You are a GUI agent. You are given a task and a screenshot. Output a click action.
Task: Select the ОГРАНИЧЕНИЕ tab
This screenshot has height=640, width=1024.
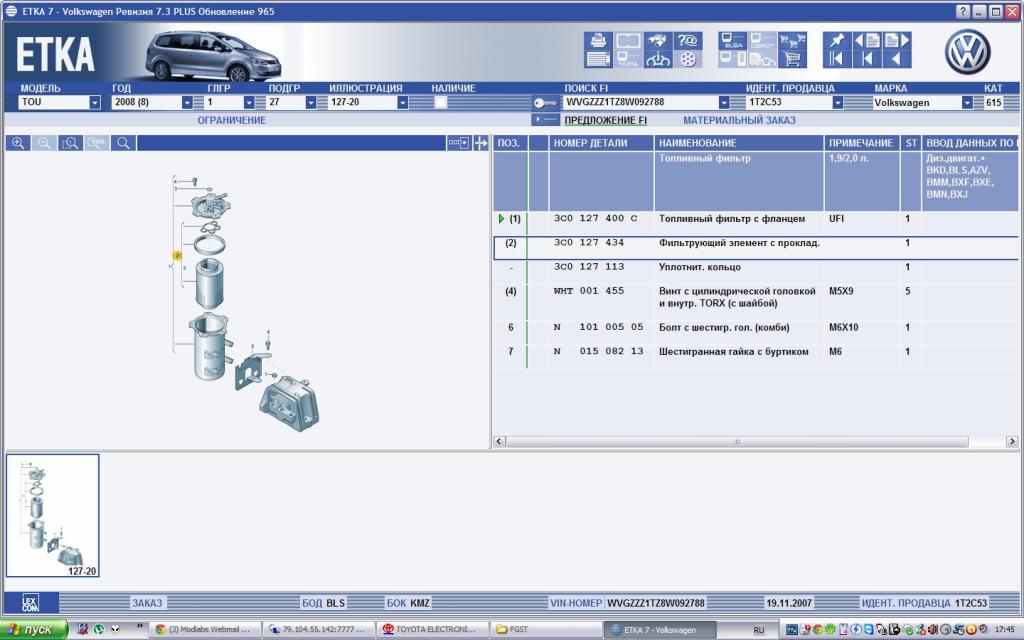point(231,120)
